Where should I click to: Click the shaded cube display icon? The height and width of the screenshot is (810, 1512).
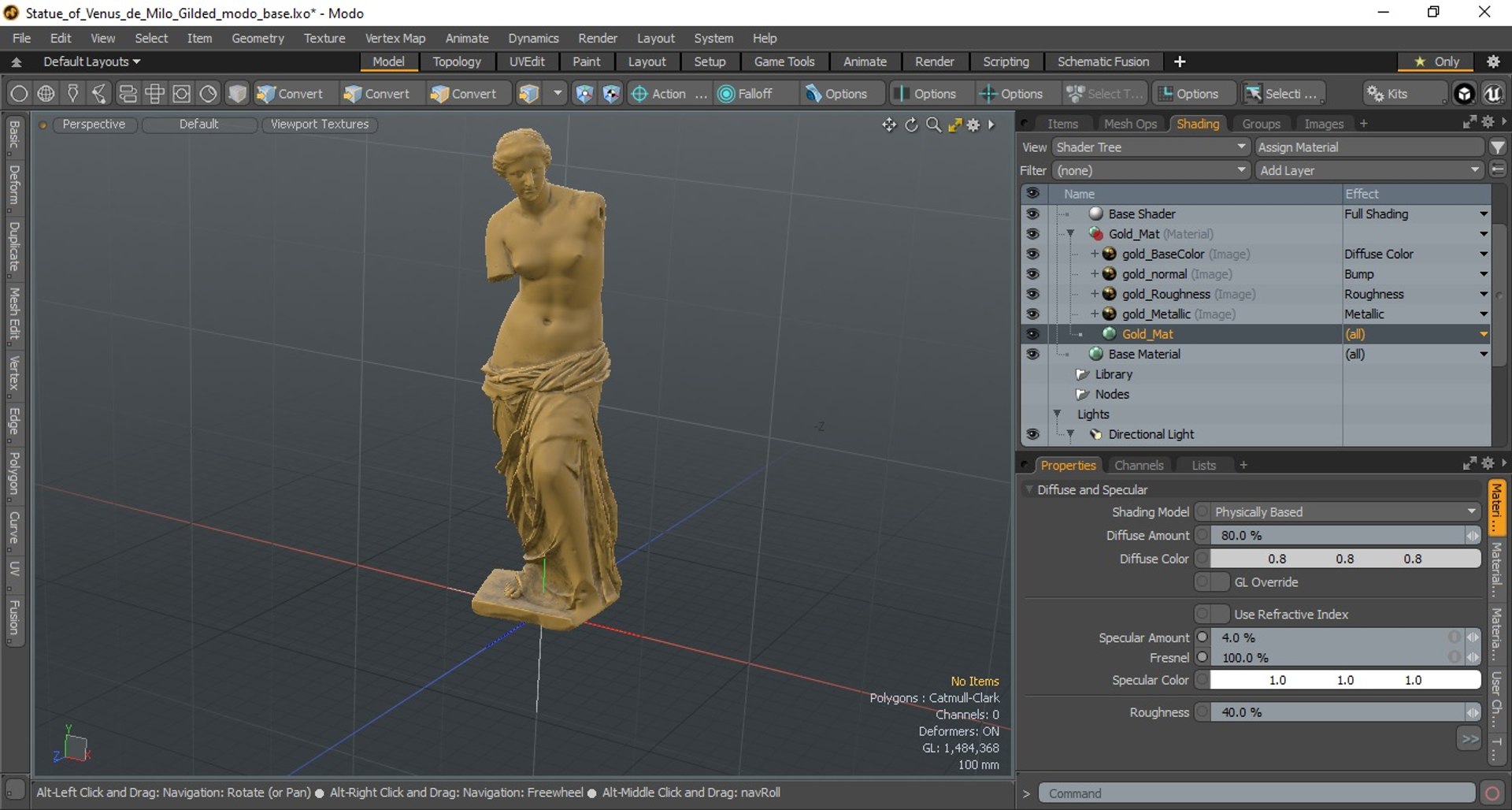click(x=237, y=94)
